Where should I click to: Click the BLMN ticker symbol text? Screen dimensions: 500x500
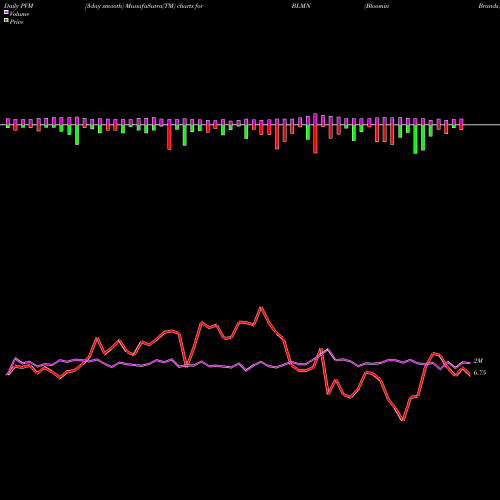[x=301, y=6]
